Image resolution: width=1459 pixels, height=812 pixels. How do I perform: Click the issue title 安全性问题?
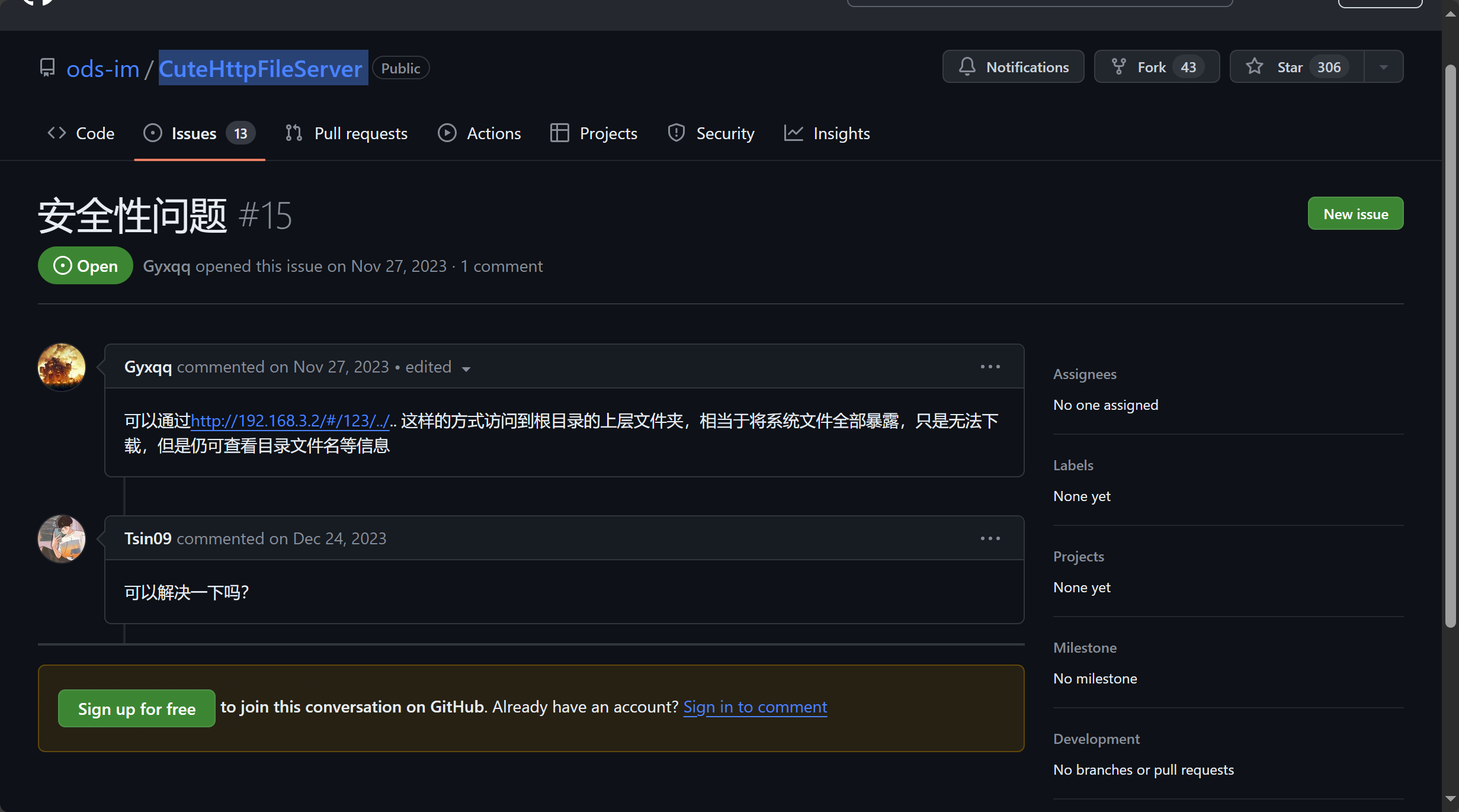point(133,215)
